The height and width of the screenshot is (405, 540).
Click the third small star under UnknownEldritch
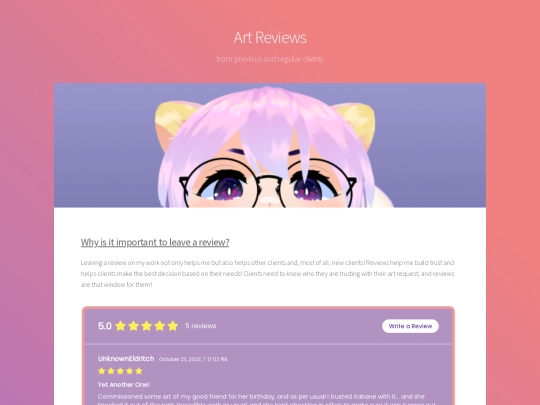[x=120, y=371]
